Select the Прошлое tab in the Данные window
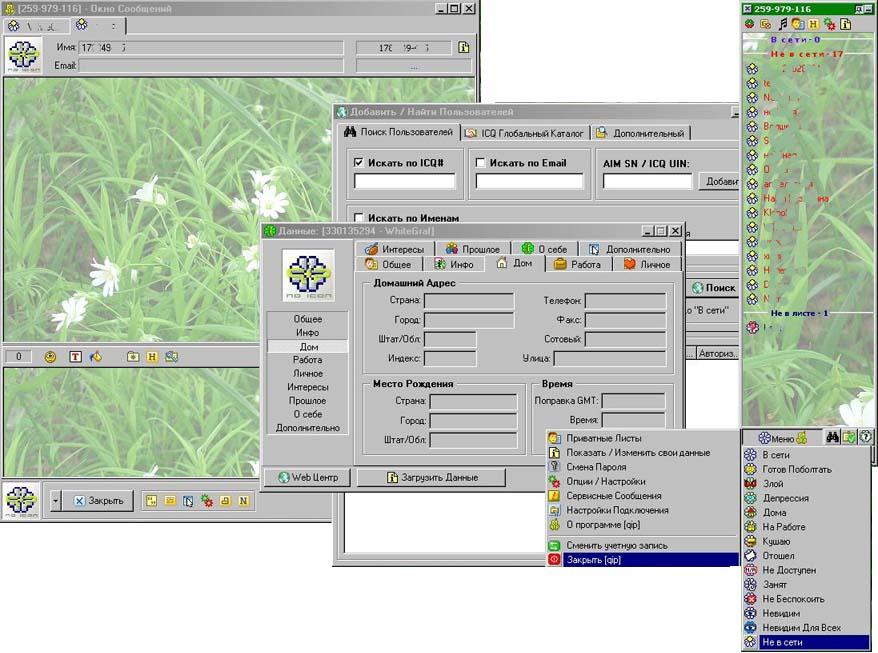The width and height of the screenshot is (878, 653). [x=473, y=249]
